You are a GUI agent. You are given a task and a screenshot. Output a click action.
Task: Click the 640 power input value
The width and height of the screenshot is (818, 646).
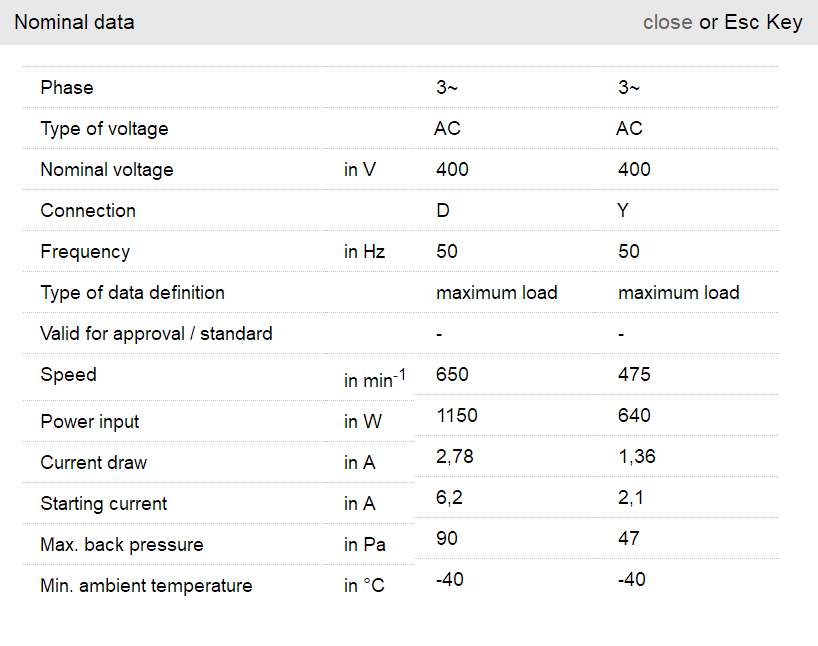point(634,416)
